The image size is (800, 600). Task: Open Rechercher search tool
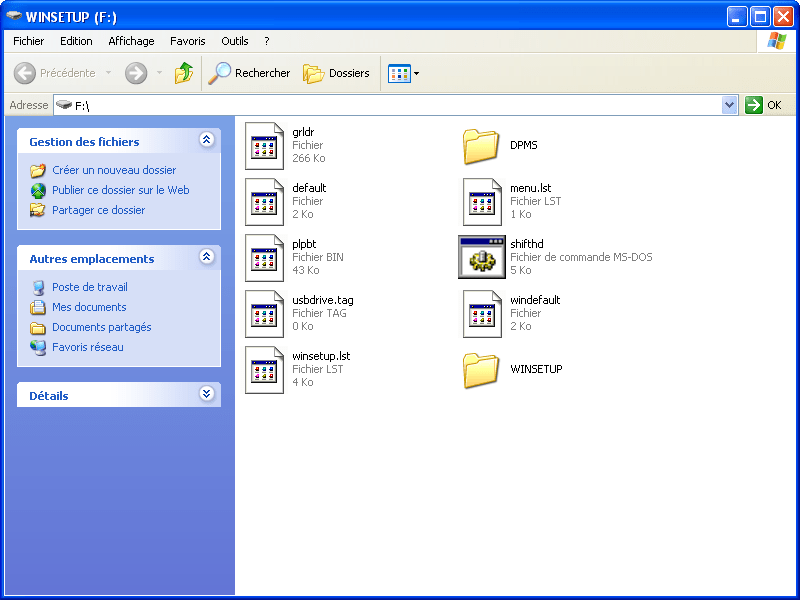tap(249, 73)
